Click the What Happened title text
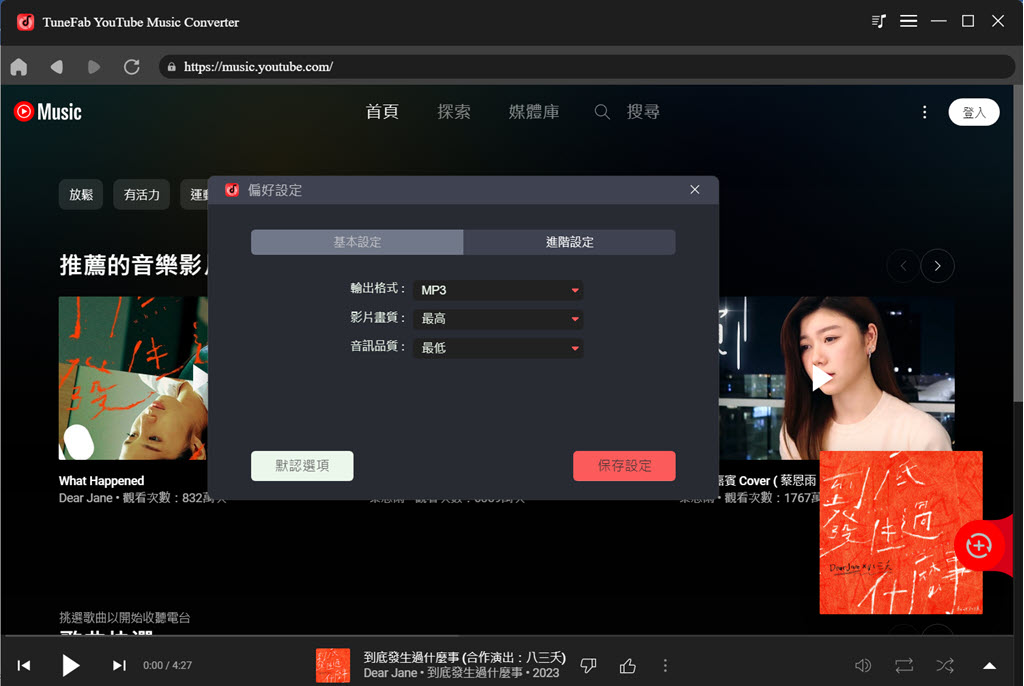 pyautogui.click(x=101, y=481)
